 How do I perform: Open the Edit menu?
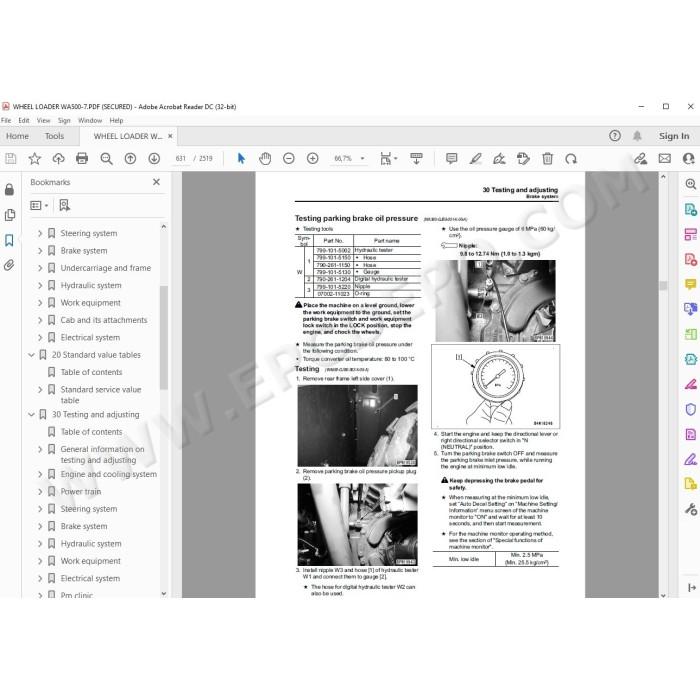(x=24, y=121)
